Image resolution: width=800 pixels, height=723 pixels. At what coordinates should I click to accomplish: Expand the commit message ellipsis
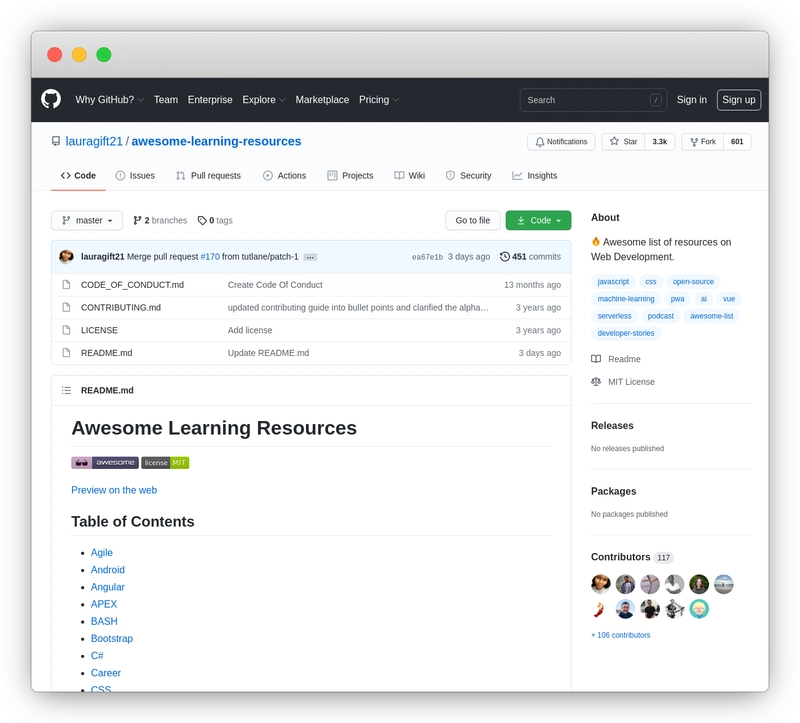pos(310,257)
